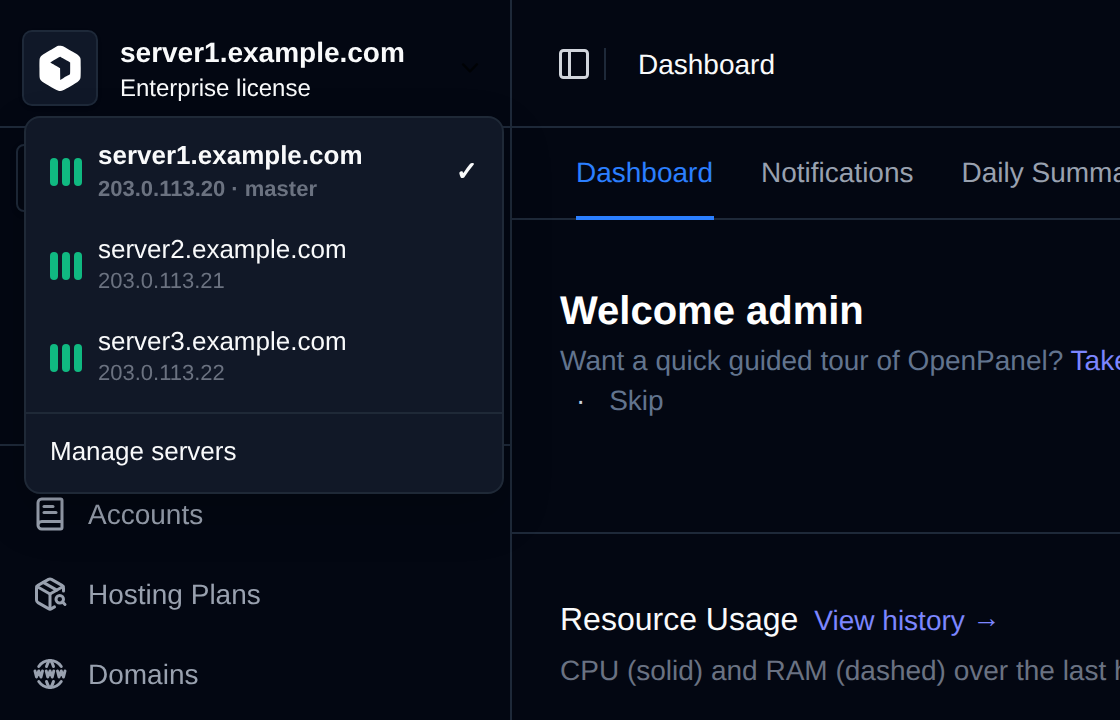This screenshot has height=720, width=1120.
Task: Click the Domains globe icon
Action: tap(50, 674)
